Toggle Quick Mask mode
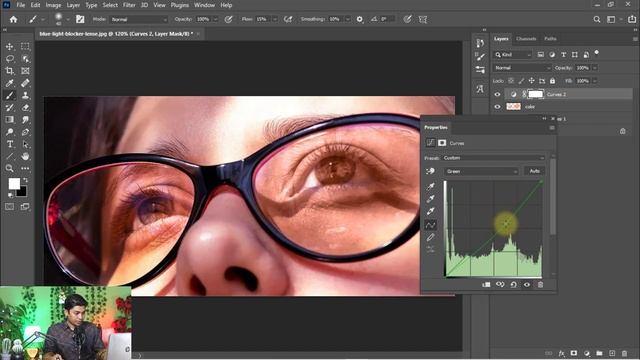Viewport: 640px width, 360px height. point(9,207)
